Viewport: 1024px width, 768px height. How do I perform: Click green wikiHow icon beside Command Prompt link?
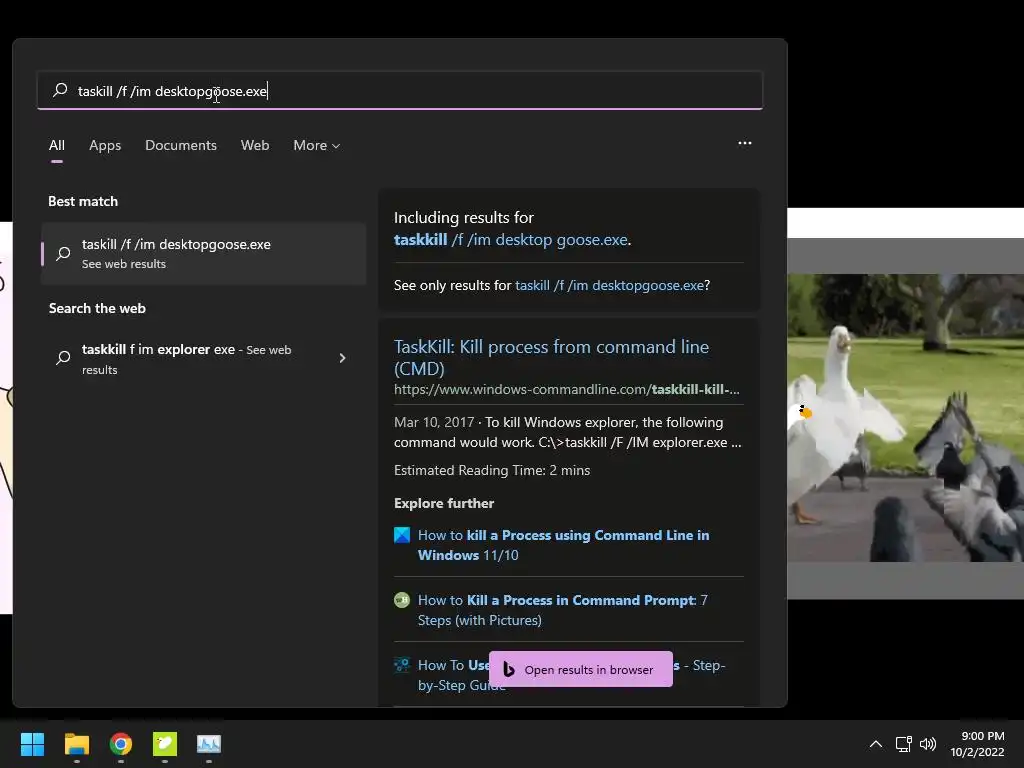pyautogui.click(x=402, y=600)
